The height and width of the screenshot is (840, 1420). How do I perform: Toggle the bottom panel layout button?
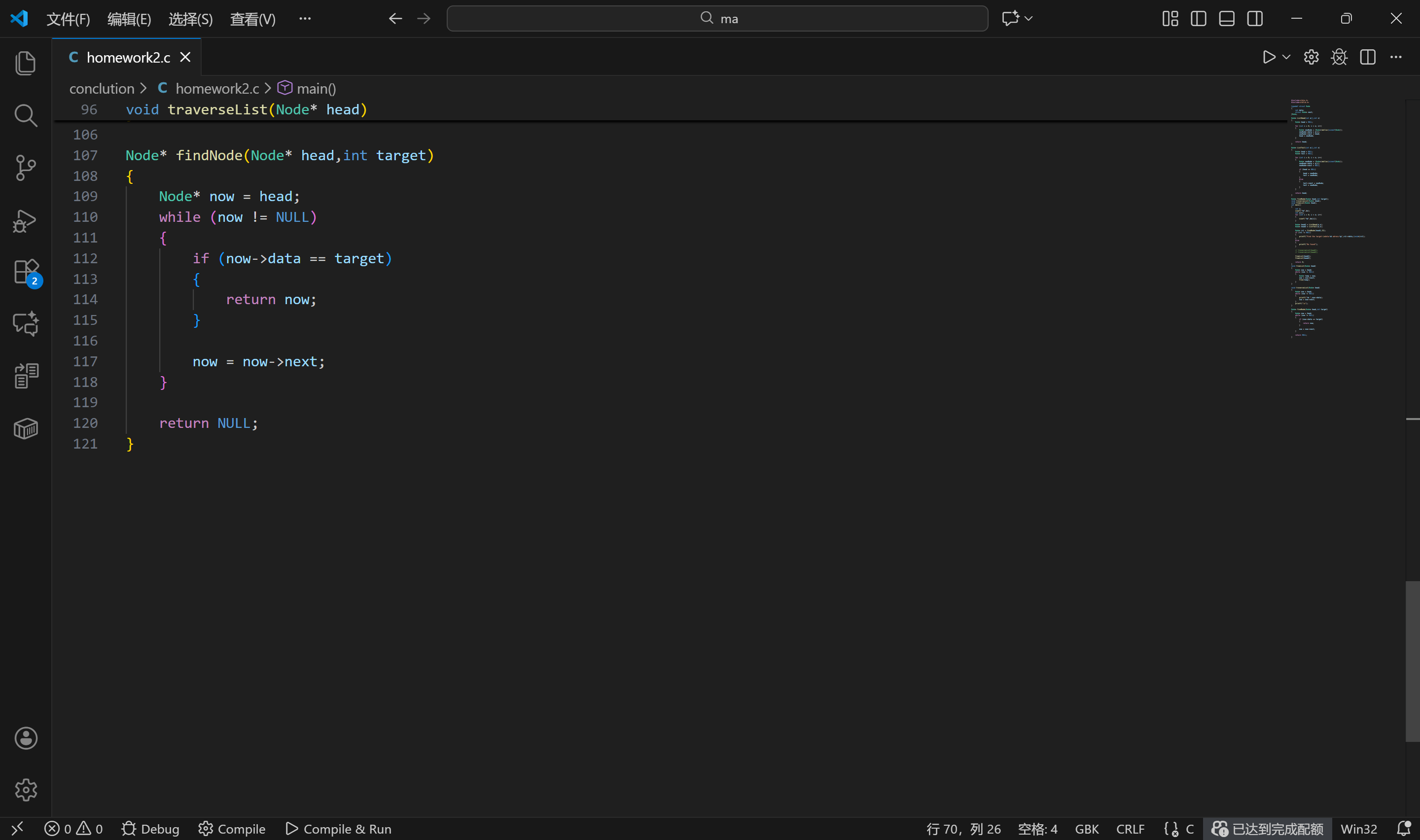(x=1226, y=19)
